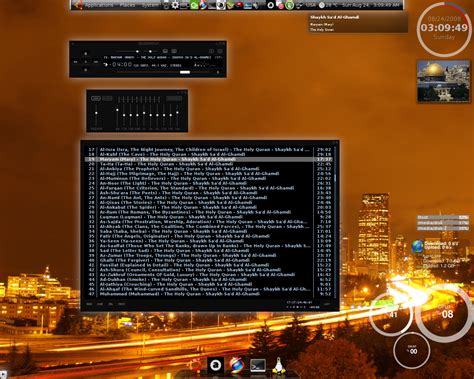This screenshot has width=474, height=379.
Task: Toggle the equalizer ON button
Action: (96, 98)
